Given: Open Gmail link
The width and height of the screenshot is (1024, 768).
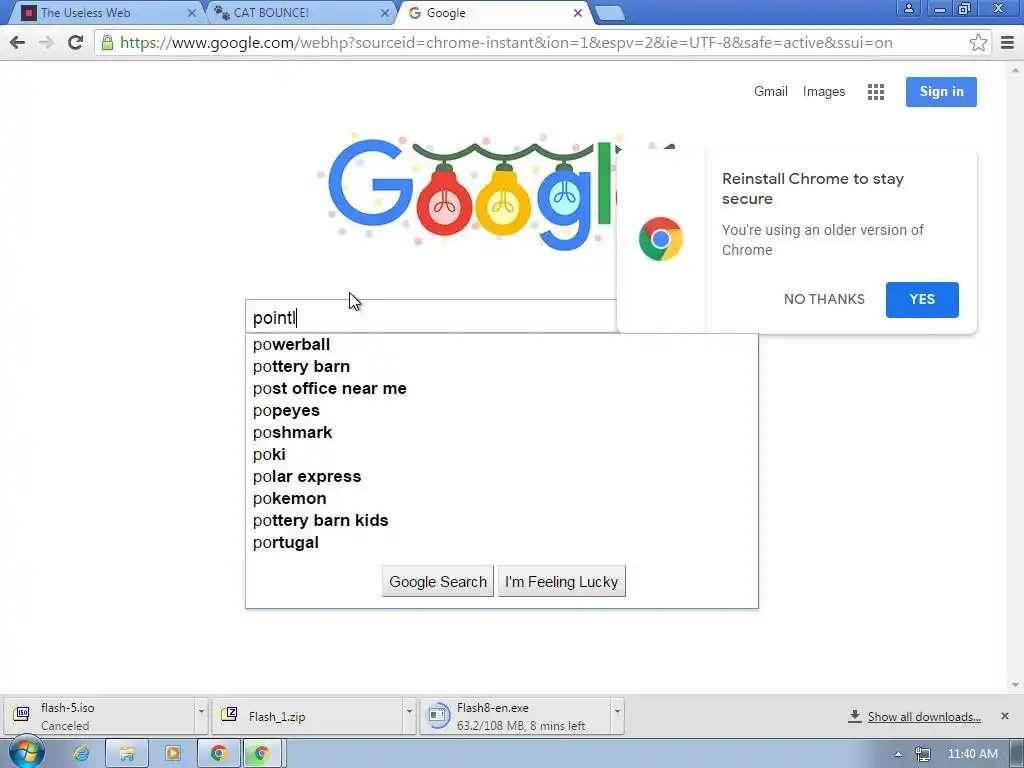Looking at the screenshot, I should [x=771, y=91].
